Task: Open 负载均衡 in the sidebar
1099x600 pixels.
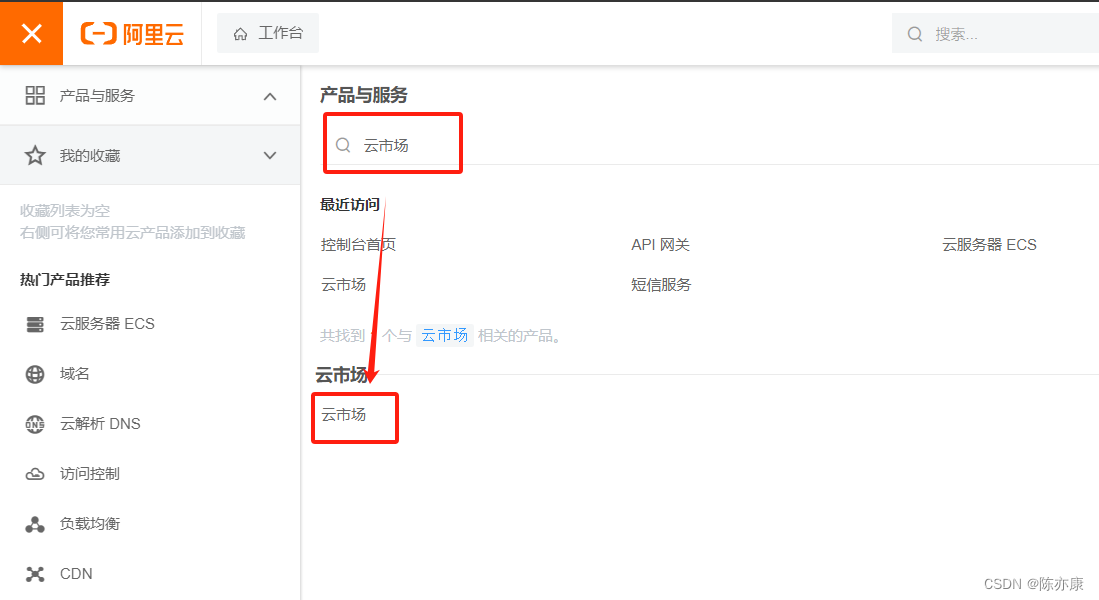Action: (90, 524)
